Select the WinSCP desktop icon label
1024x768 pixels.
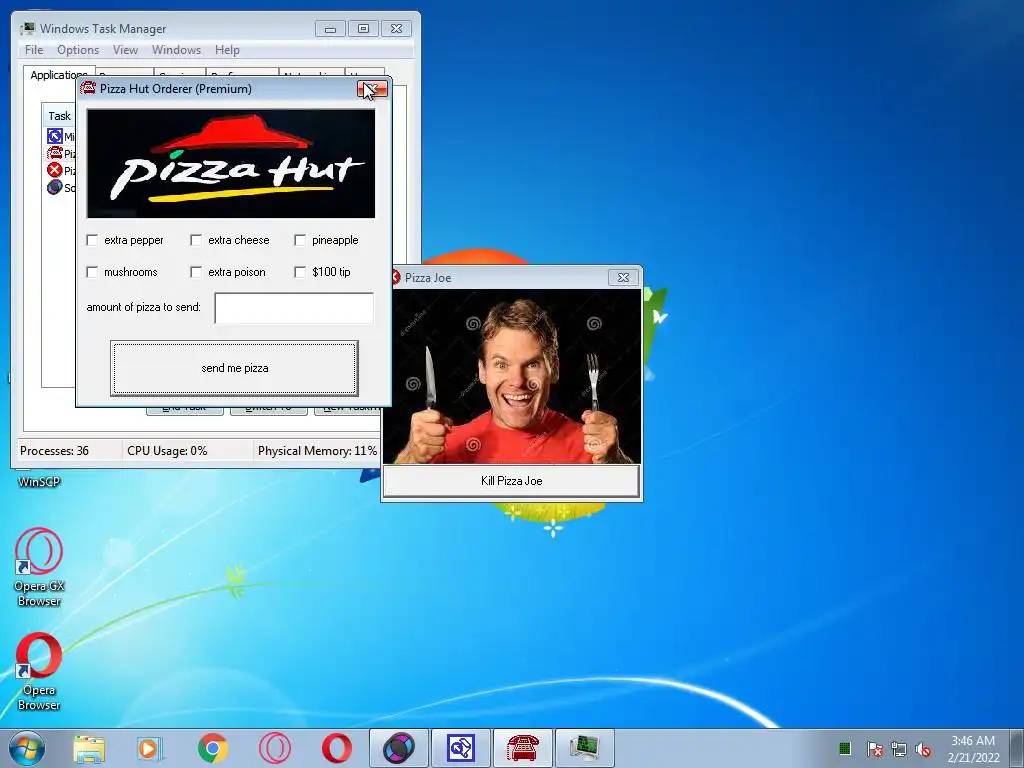(39, 482)
